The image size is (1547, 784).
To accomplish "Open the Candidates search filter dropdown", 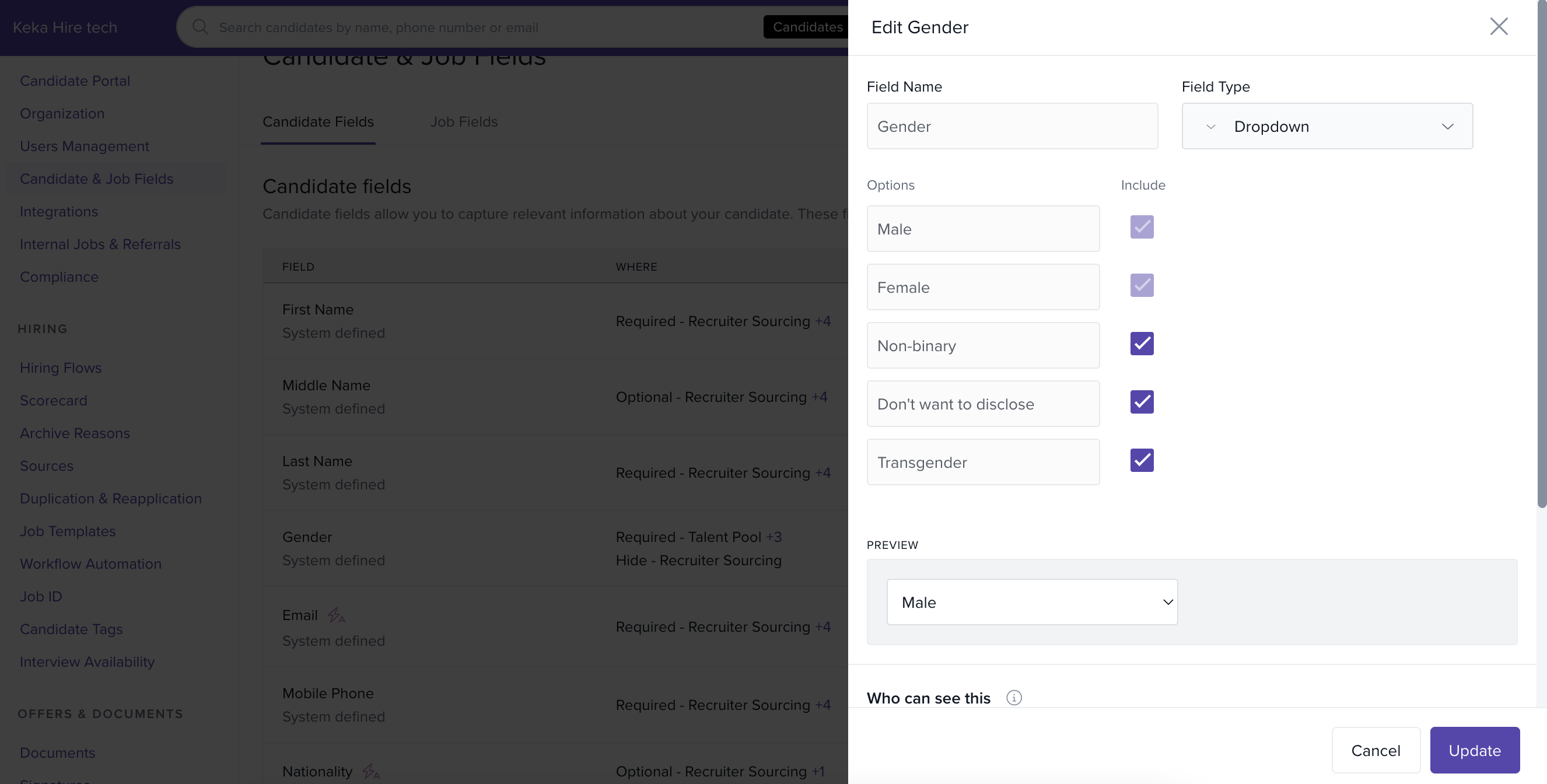I will pos(807,27).
